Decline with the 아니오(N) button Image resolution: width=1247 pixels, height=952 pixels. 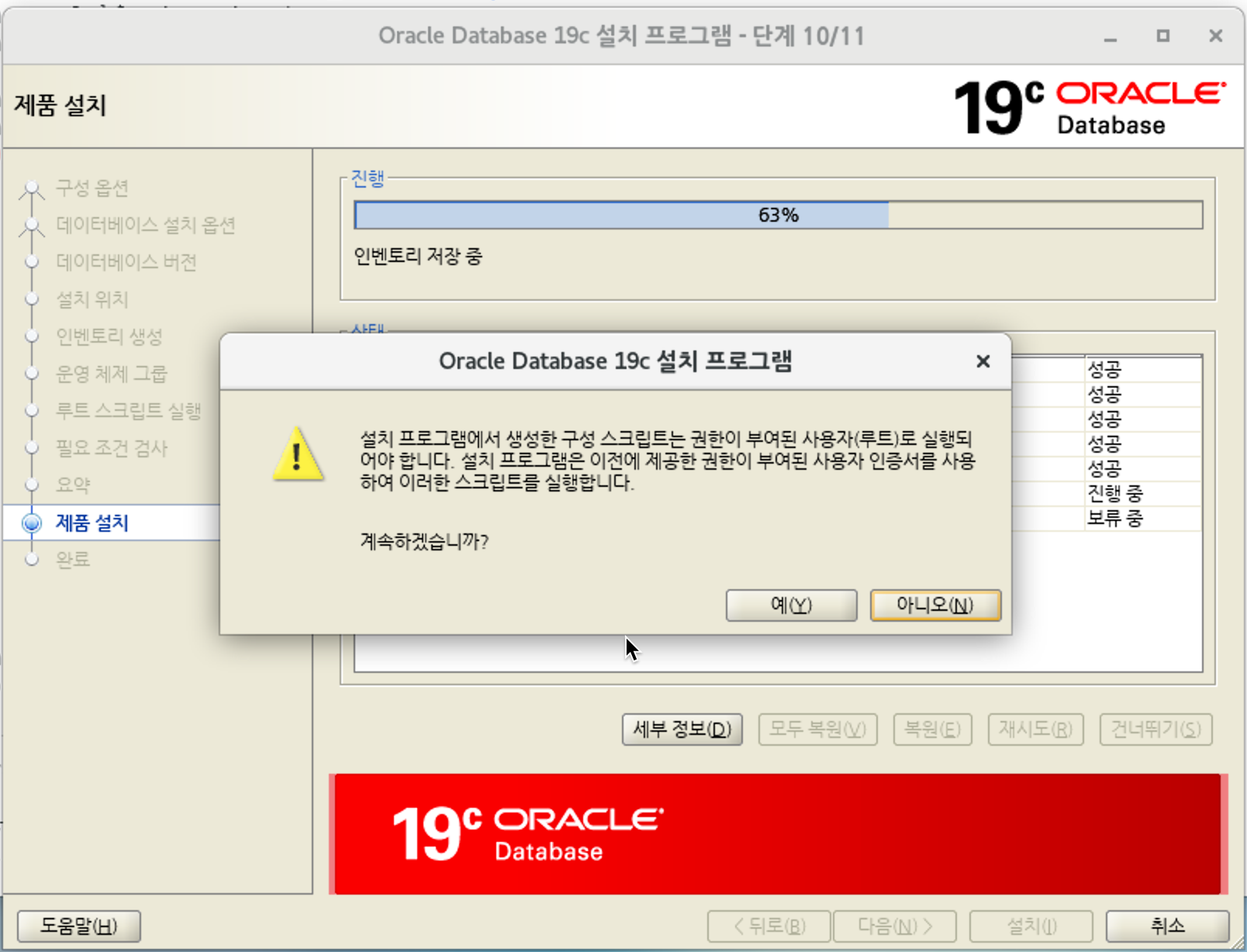click(x=935, y=605)
